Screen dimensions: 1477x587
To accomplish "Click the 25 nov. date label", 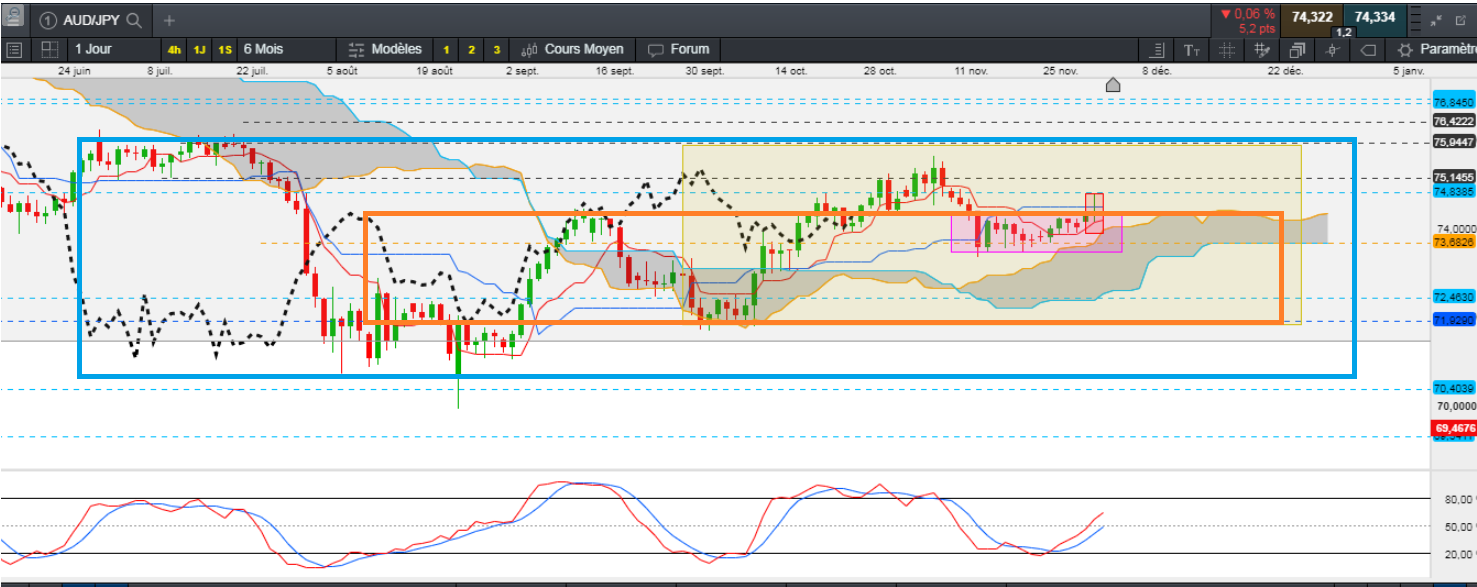I will coord(1060,71).
